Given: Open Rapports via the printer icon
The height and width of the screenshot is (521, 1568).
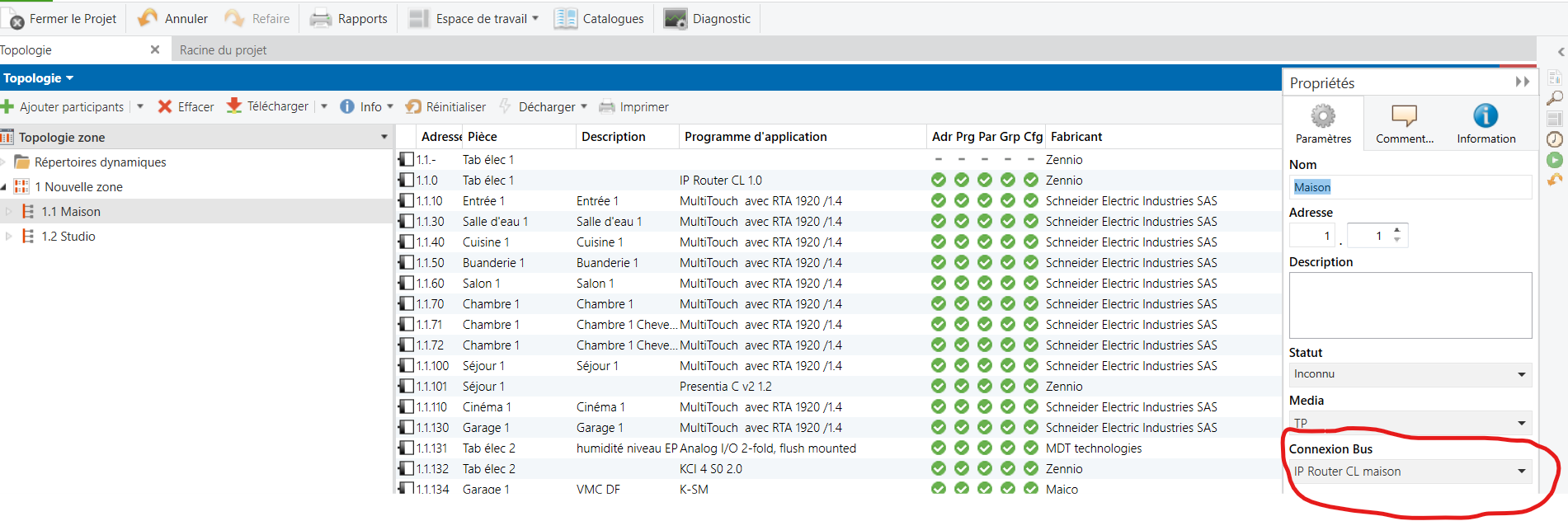Looking at the screenshot, I should 321,18.
